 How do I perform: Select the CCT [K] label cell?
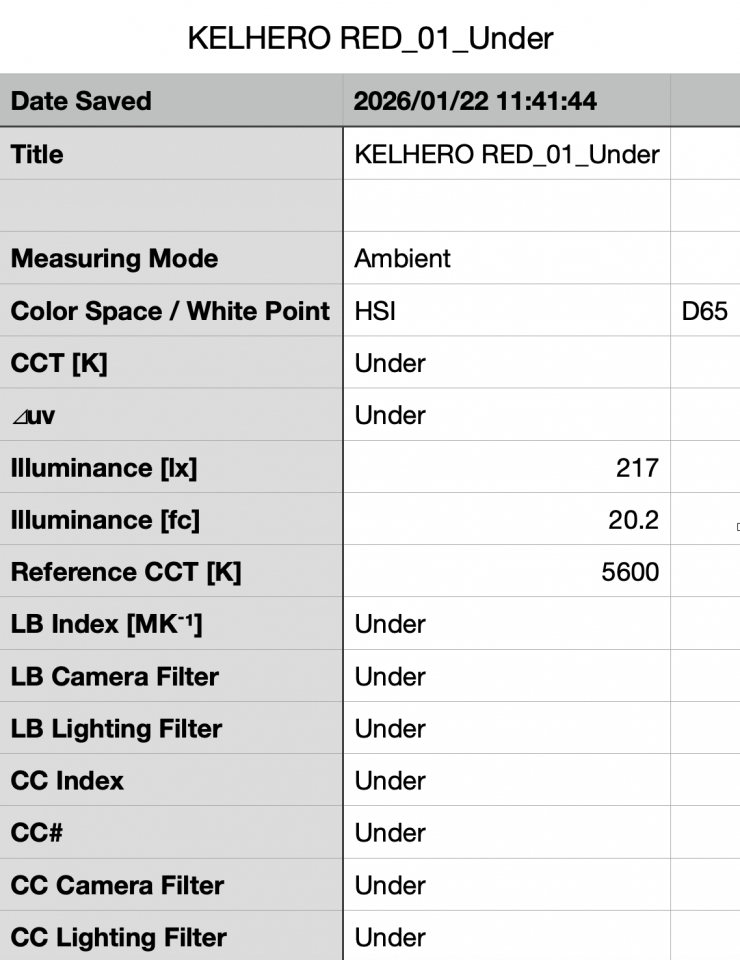point(171,363)
